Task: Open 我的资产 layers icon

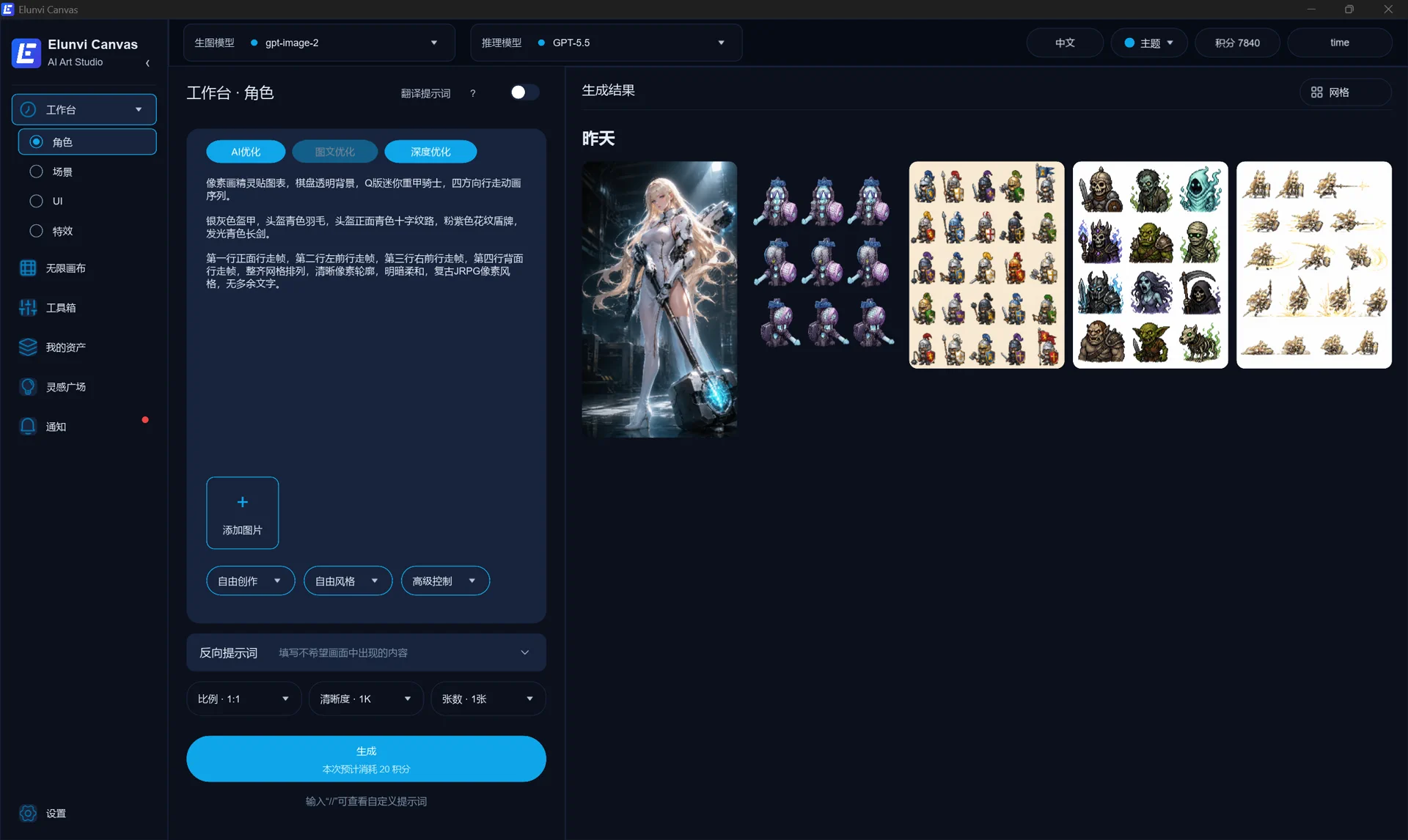Action: 28,347
